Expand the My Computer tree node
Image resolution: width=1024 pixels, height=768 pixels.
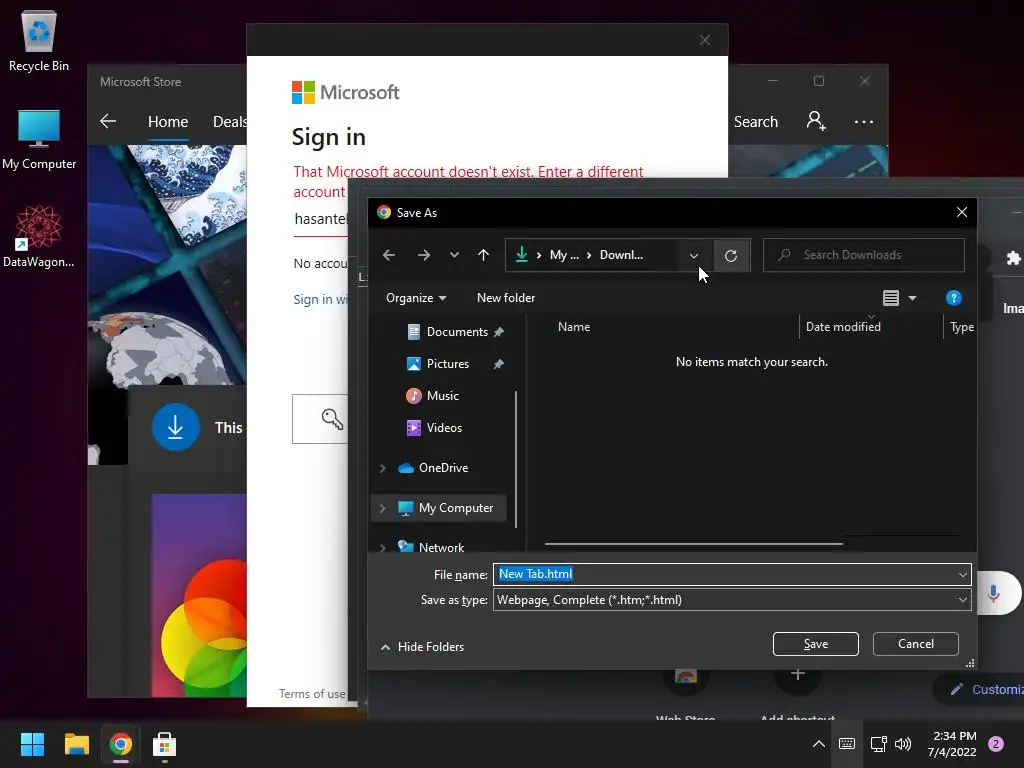click(383, 508)
